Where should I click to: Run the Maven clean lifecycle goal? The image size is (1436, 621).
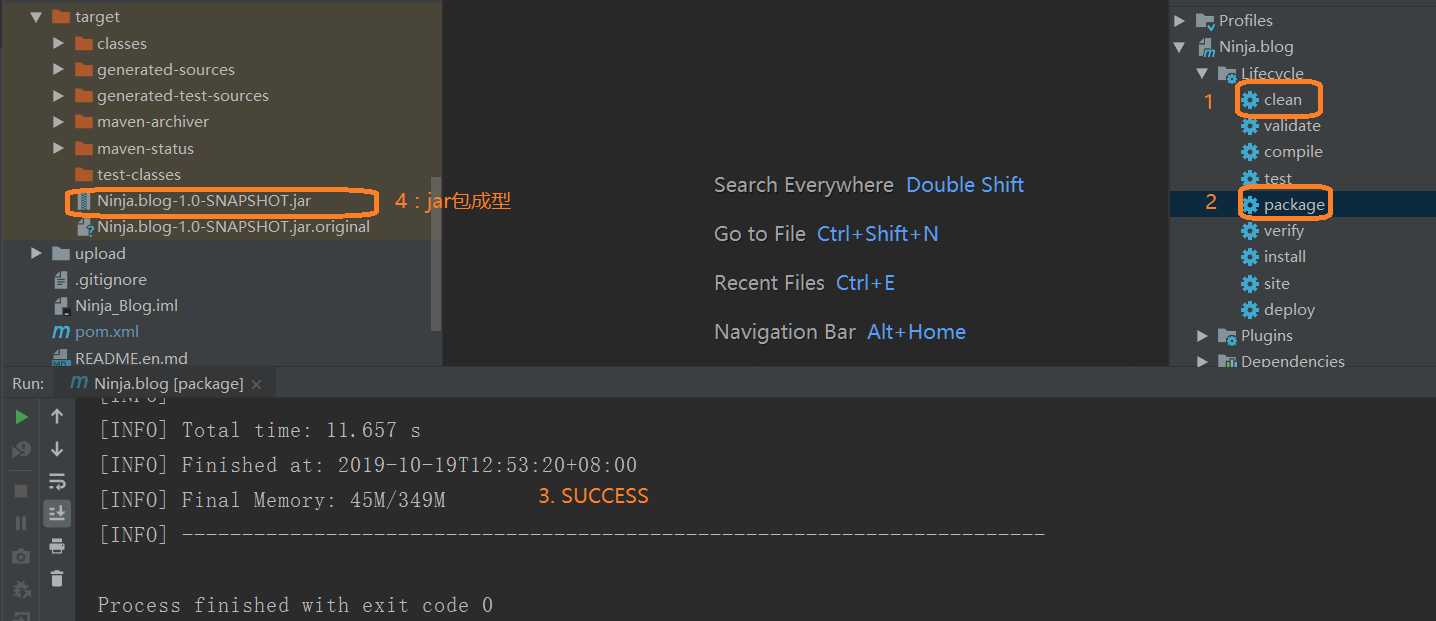tap(1282, 100)
